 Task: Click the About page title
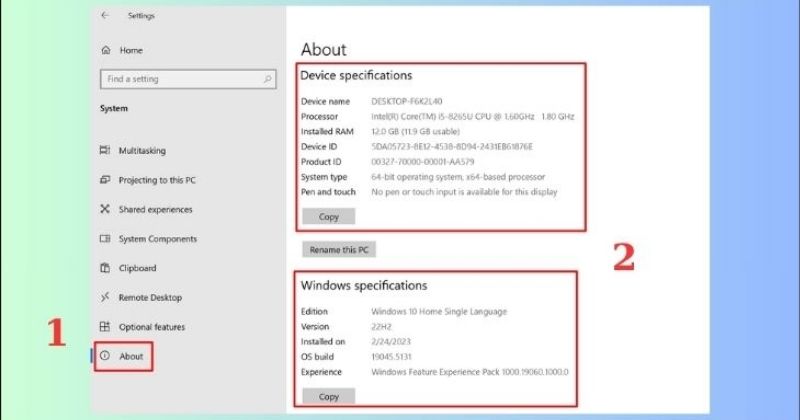point(323,50)
